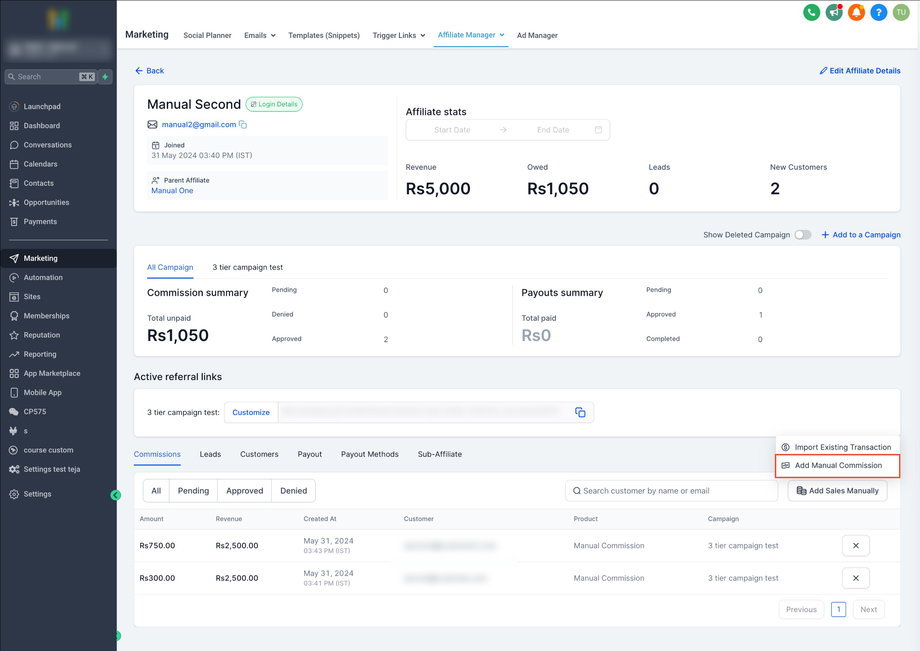Click the customer search input field
920x651 pixels.
675,491
